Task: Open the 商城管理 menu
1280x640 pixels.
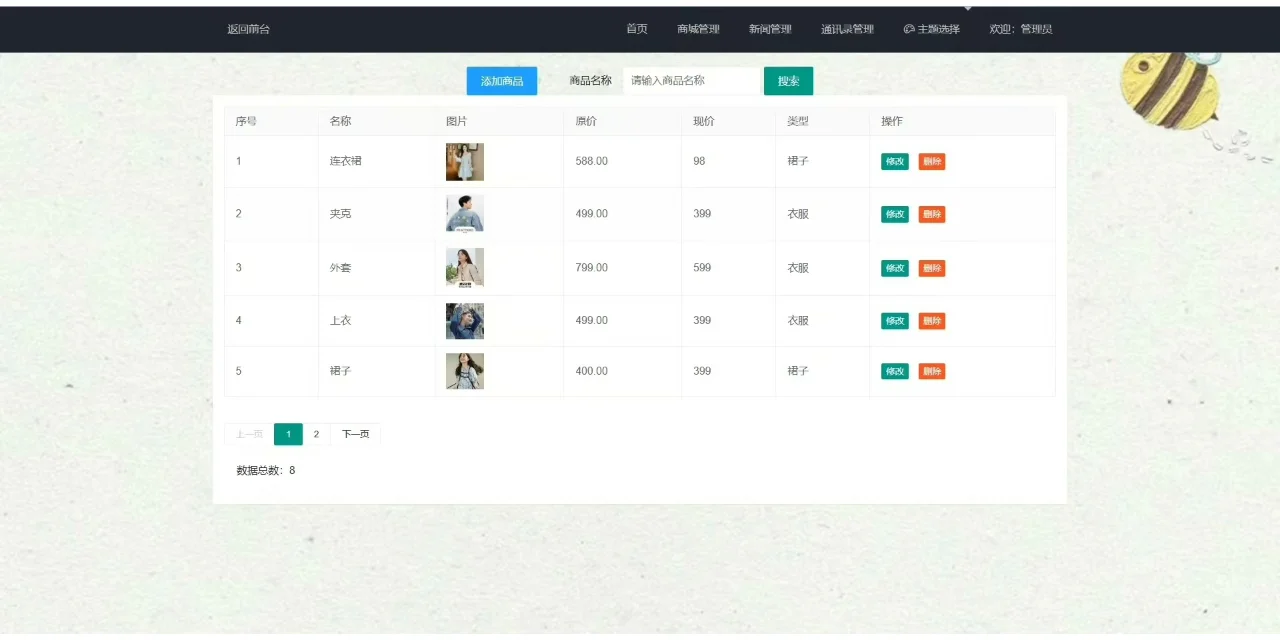Action: point(697,29)
